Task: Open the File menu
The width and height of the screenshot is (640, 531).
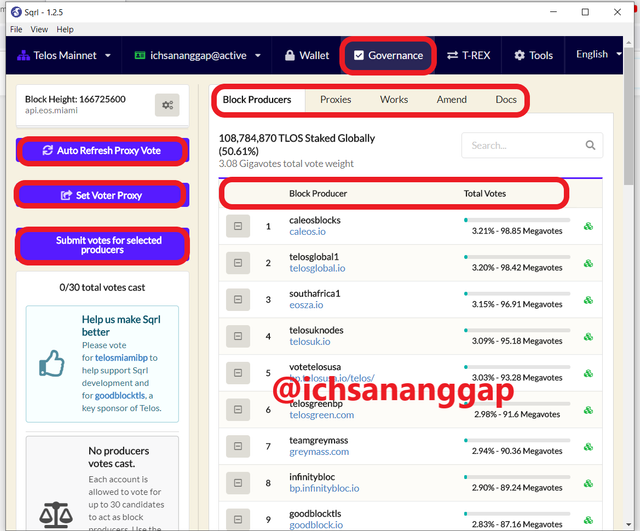Action: tap(16, 29)
